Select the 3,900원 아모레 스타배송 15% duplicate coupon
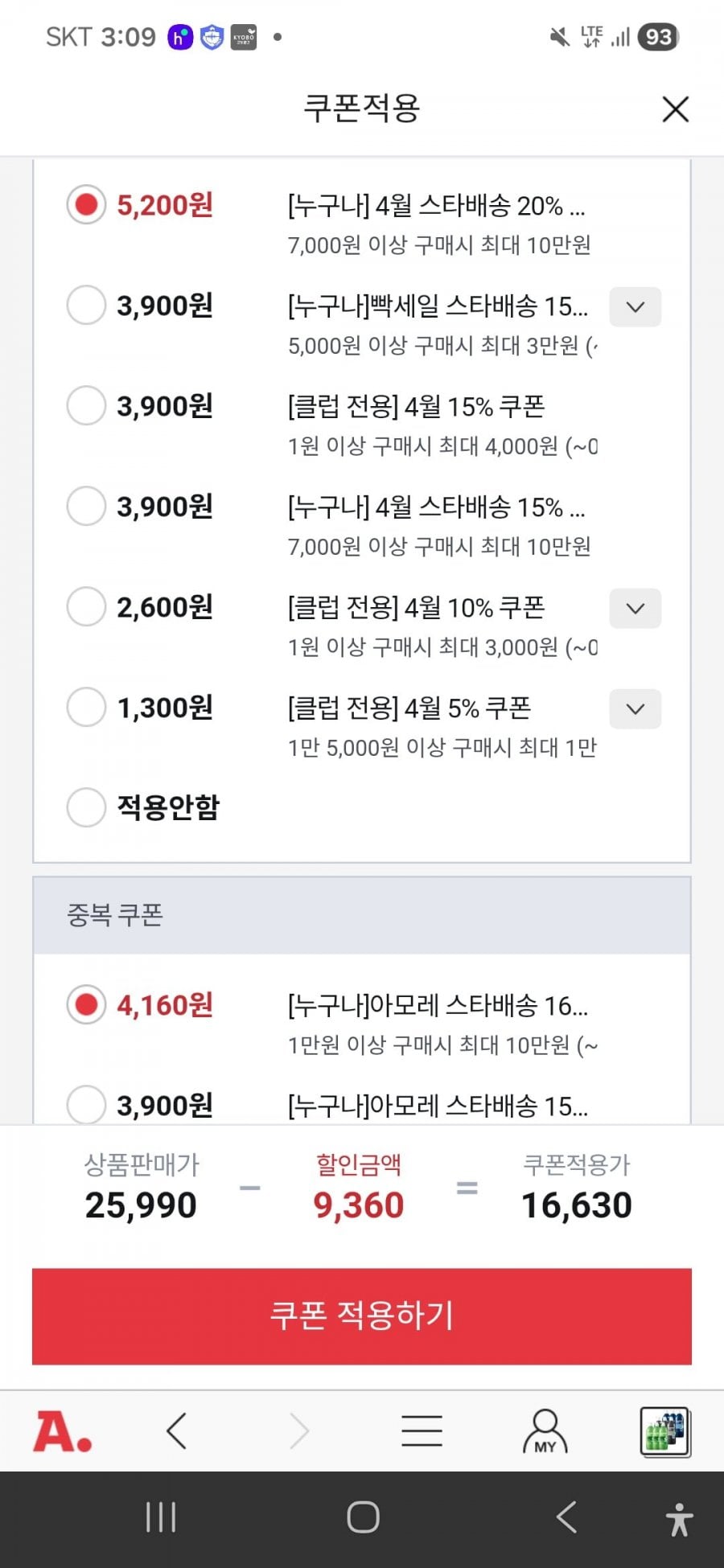 pos(86,1105)
